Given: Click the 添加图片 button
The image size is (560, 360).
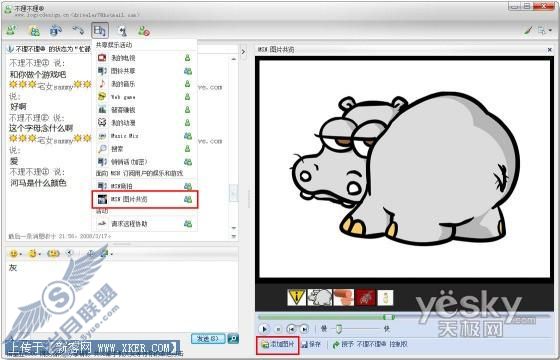Looking at the screenshot, I should click(x=278, y=345).
